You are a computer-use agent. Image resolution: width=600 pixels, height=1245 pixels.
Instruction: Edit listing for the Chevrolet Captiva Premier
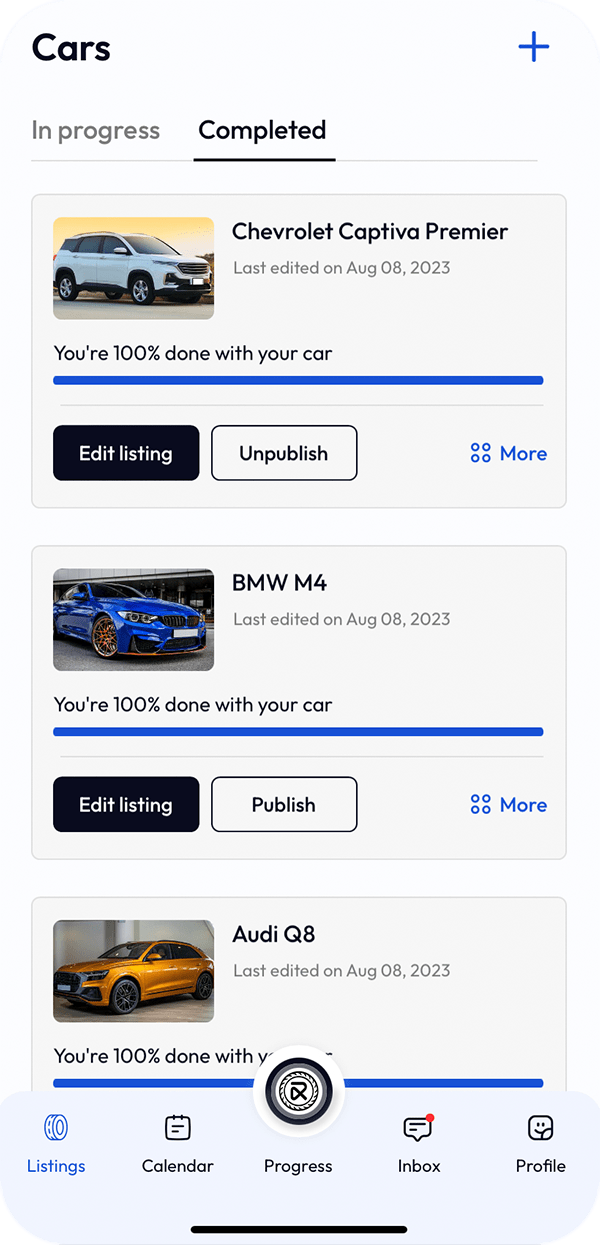pos(126,453)
